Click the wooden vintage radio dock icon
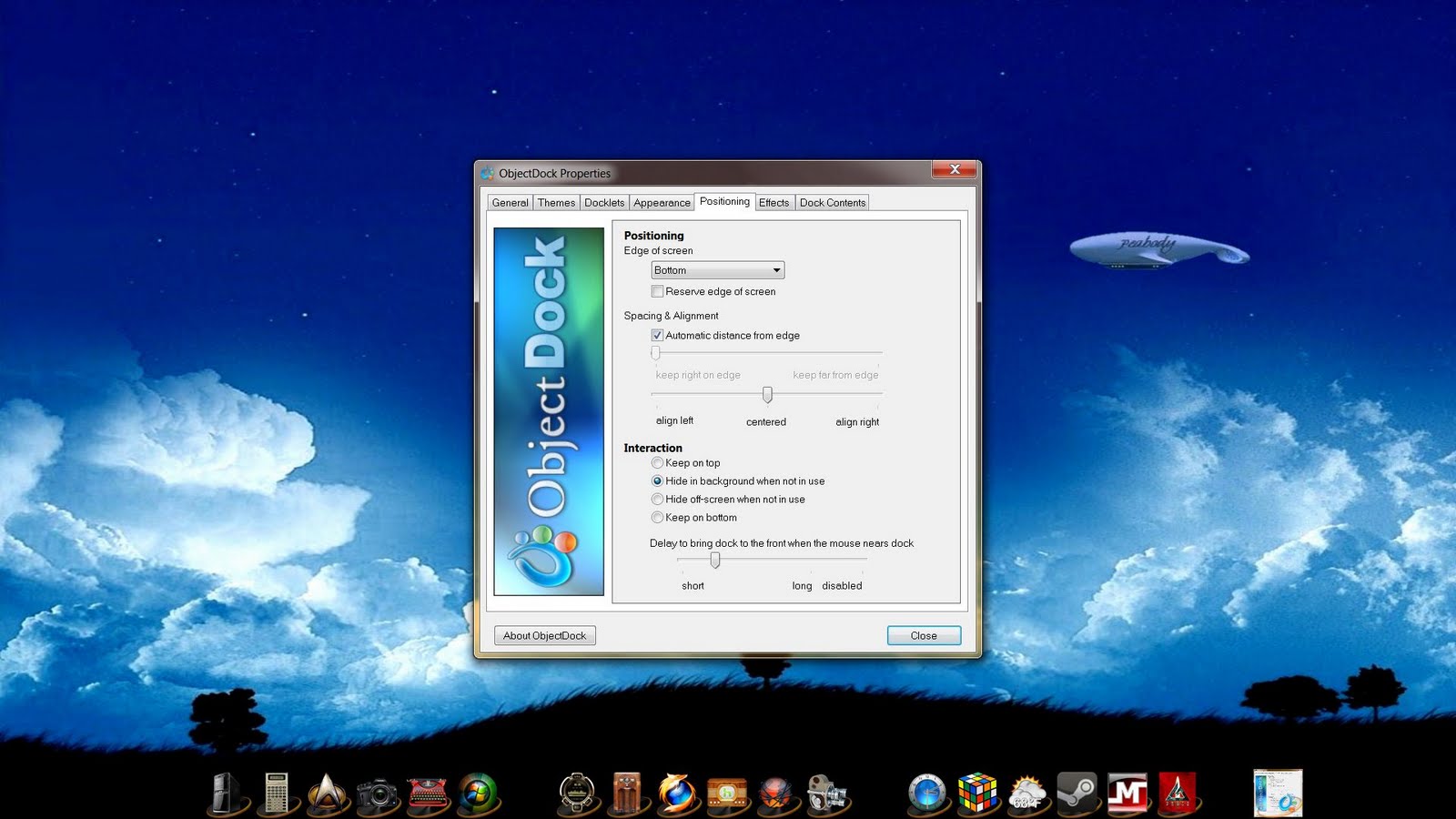Screen dimensions: 1456x819 (627, 793)
